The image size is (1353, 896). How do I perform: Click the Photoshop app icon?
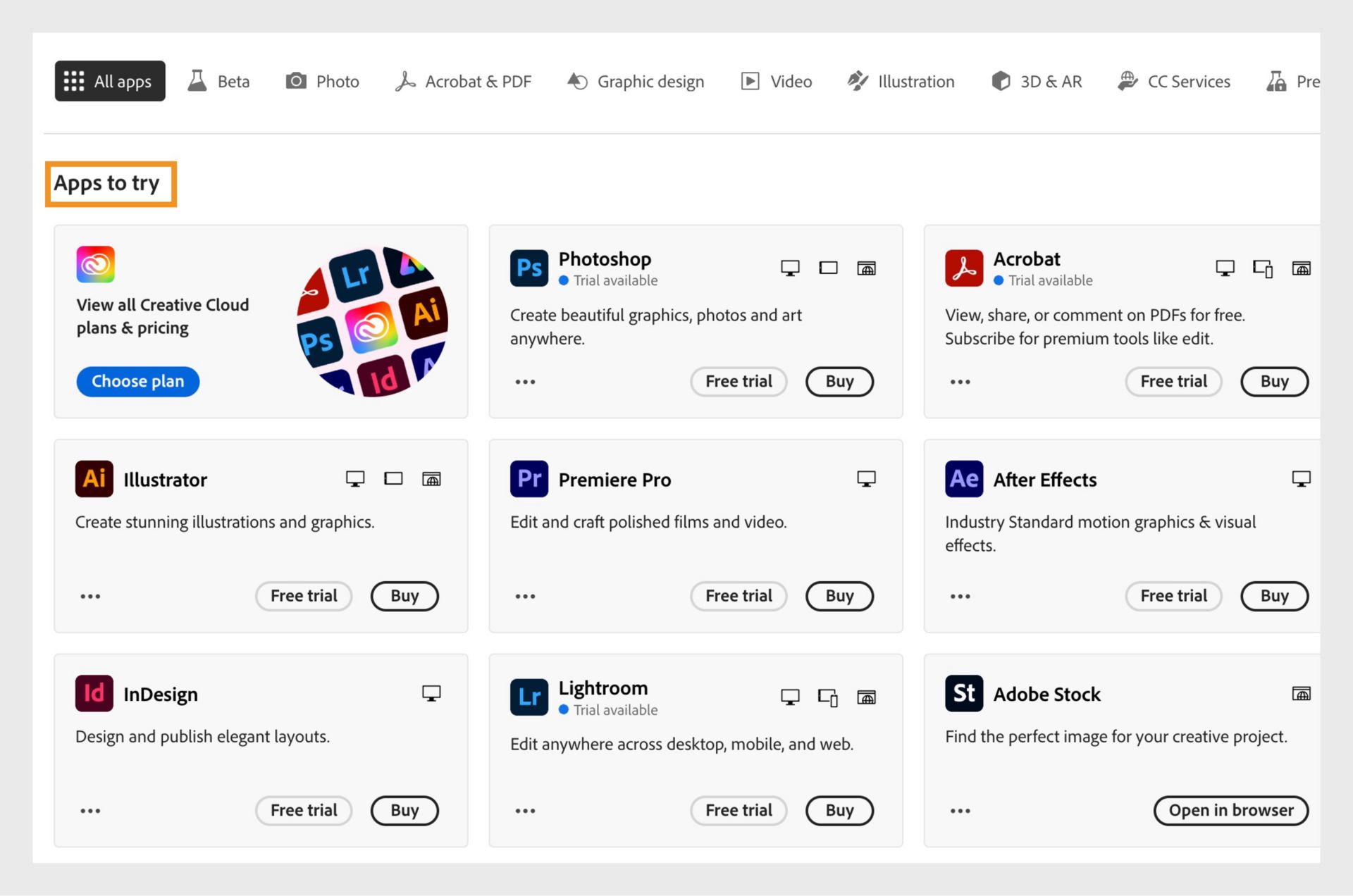point(527,267)
